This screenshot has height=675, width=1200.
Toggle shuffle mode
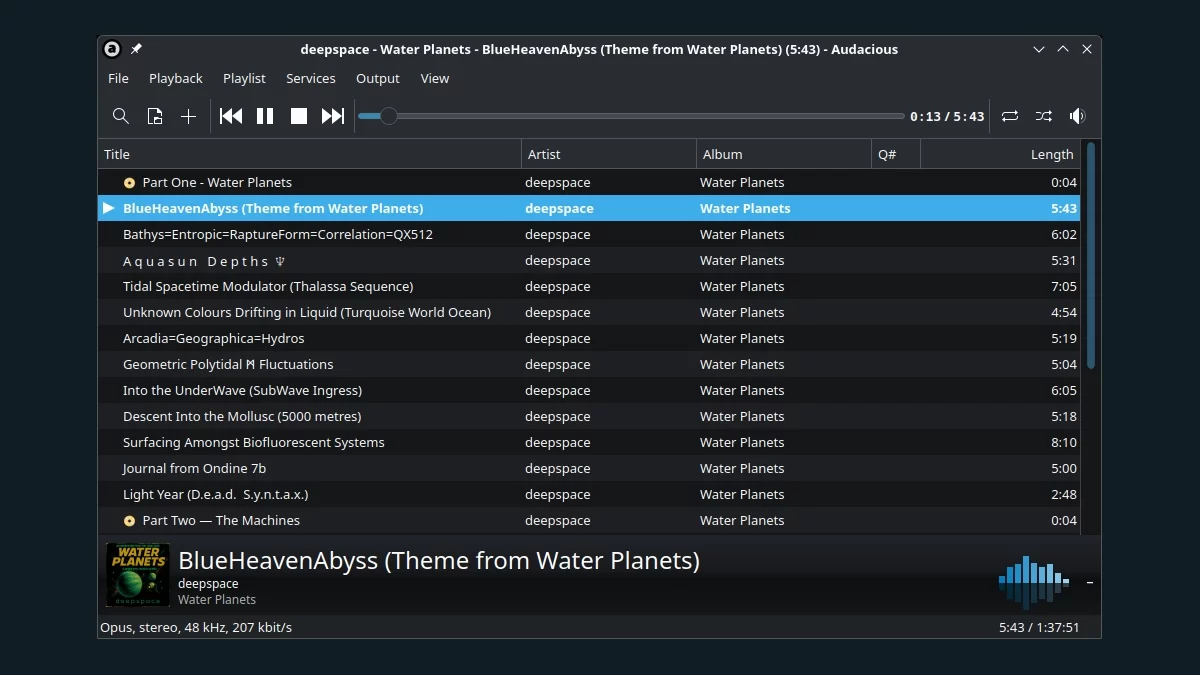point(1044,116)
